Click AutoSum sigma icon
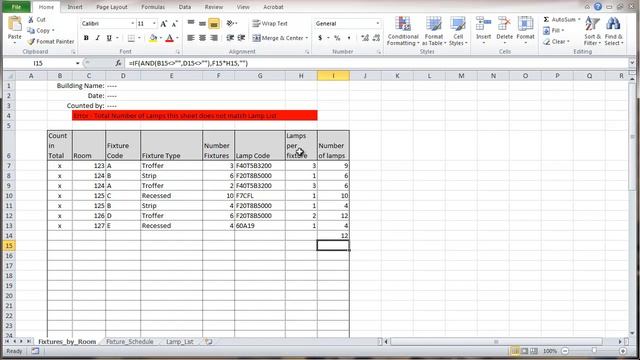The width and height of the screenshot is (640, 360). [546, 20]
